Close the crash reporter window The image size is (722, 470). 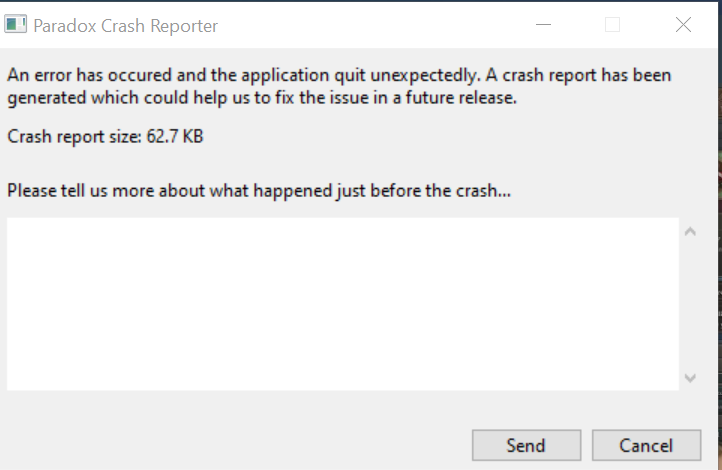coord(683,24)
